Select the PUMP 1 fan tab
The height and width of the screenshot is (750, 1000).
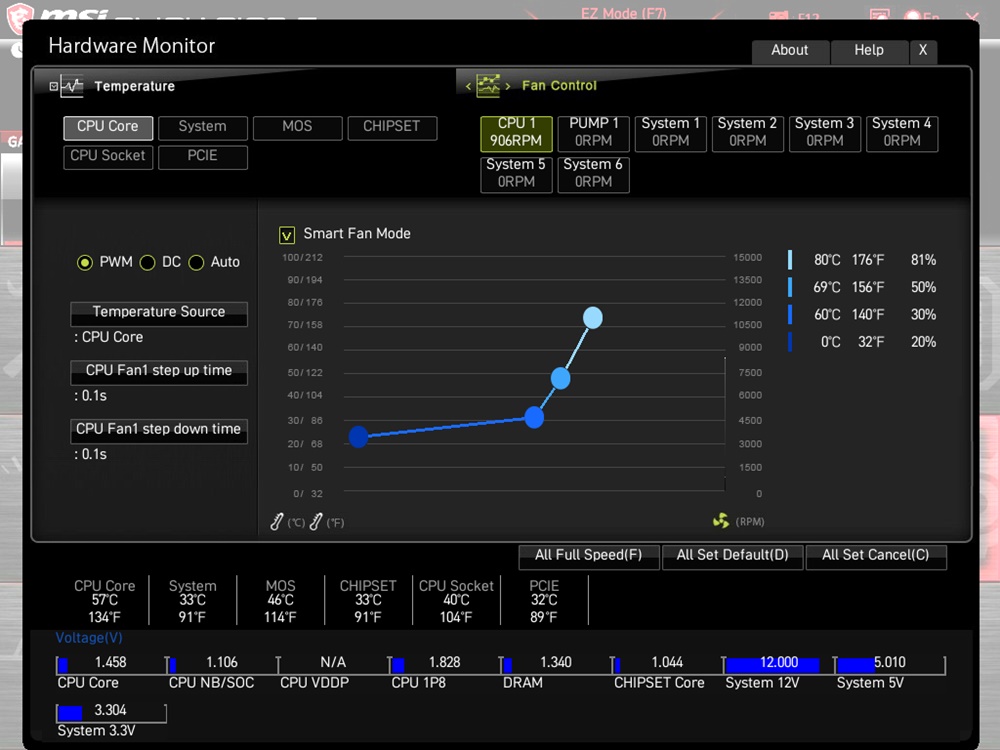click(x=594, y=133)
